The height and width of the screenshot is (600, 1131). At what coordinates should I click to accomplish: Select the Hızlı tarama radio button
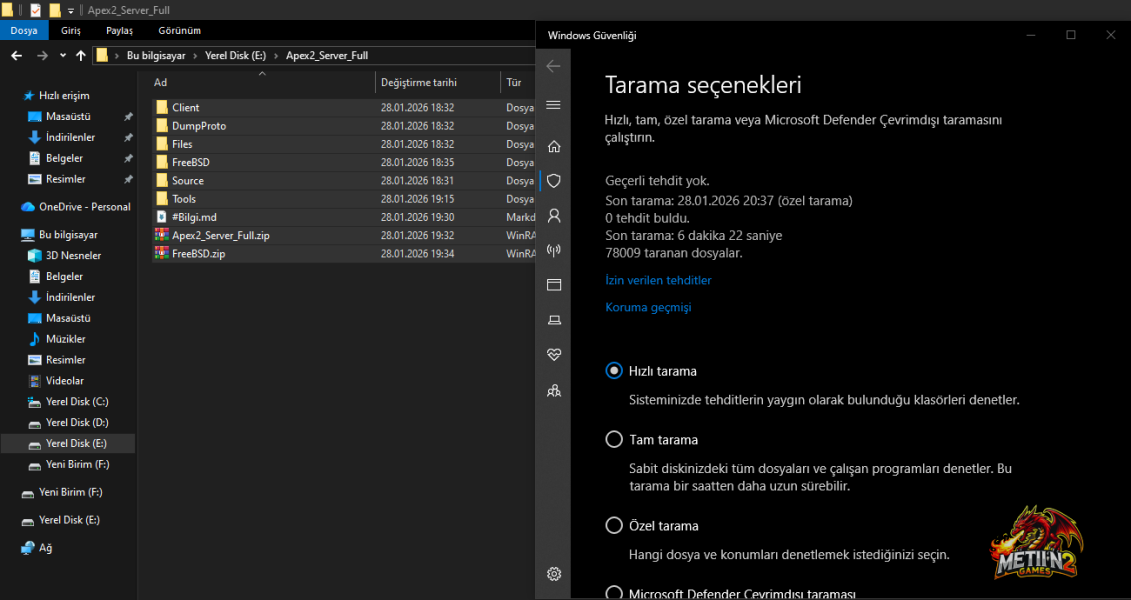tap(614, 371)
